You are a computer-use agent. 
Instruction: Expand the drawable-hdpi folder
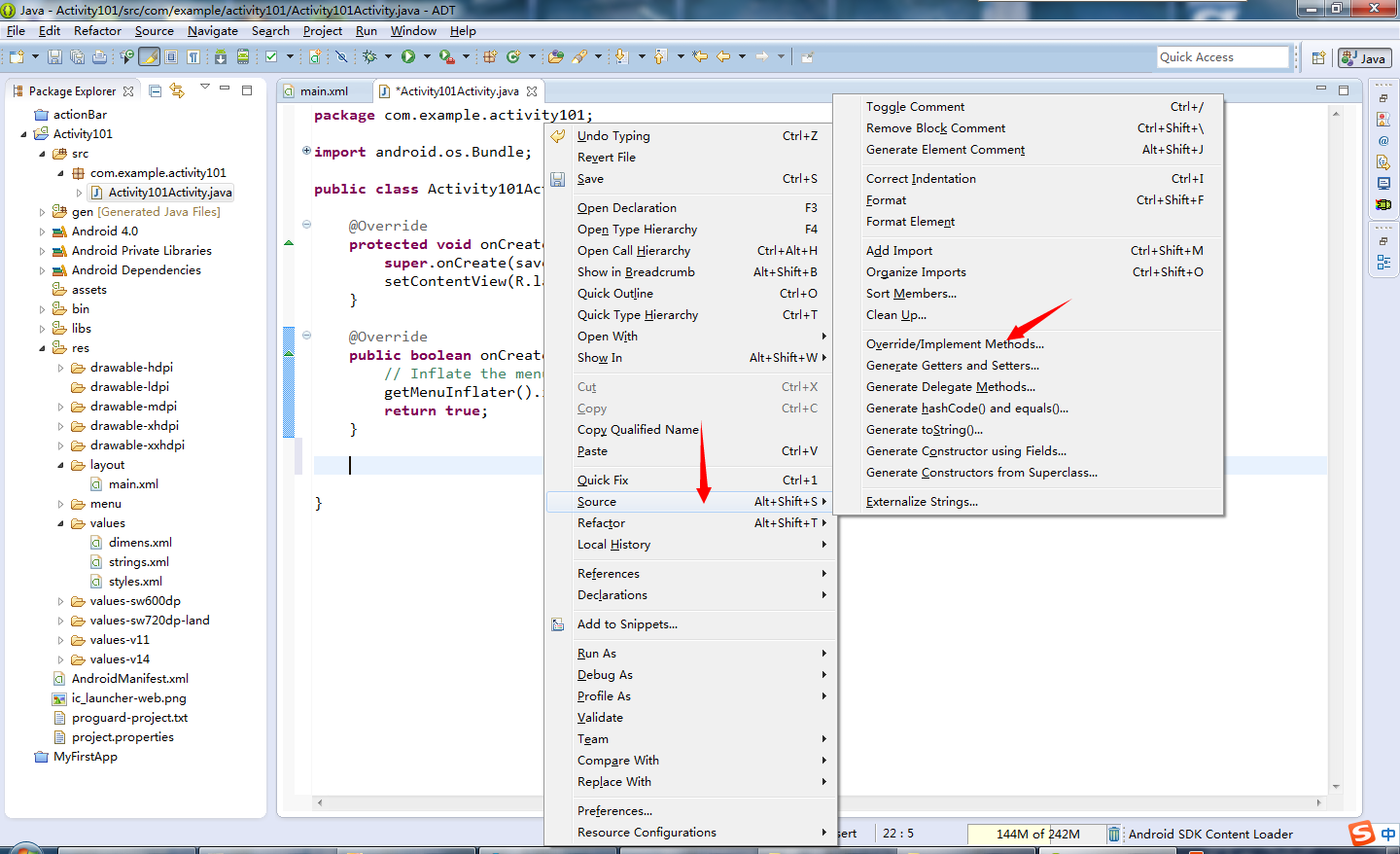(x=60, y=368)
